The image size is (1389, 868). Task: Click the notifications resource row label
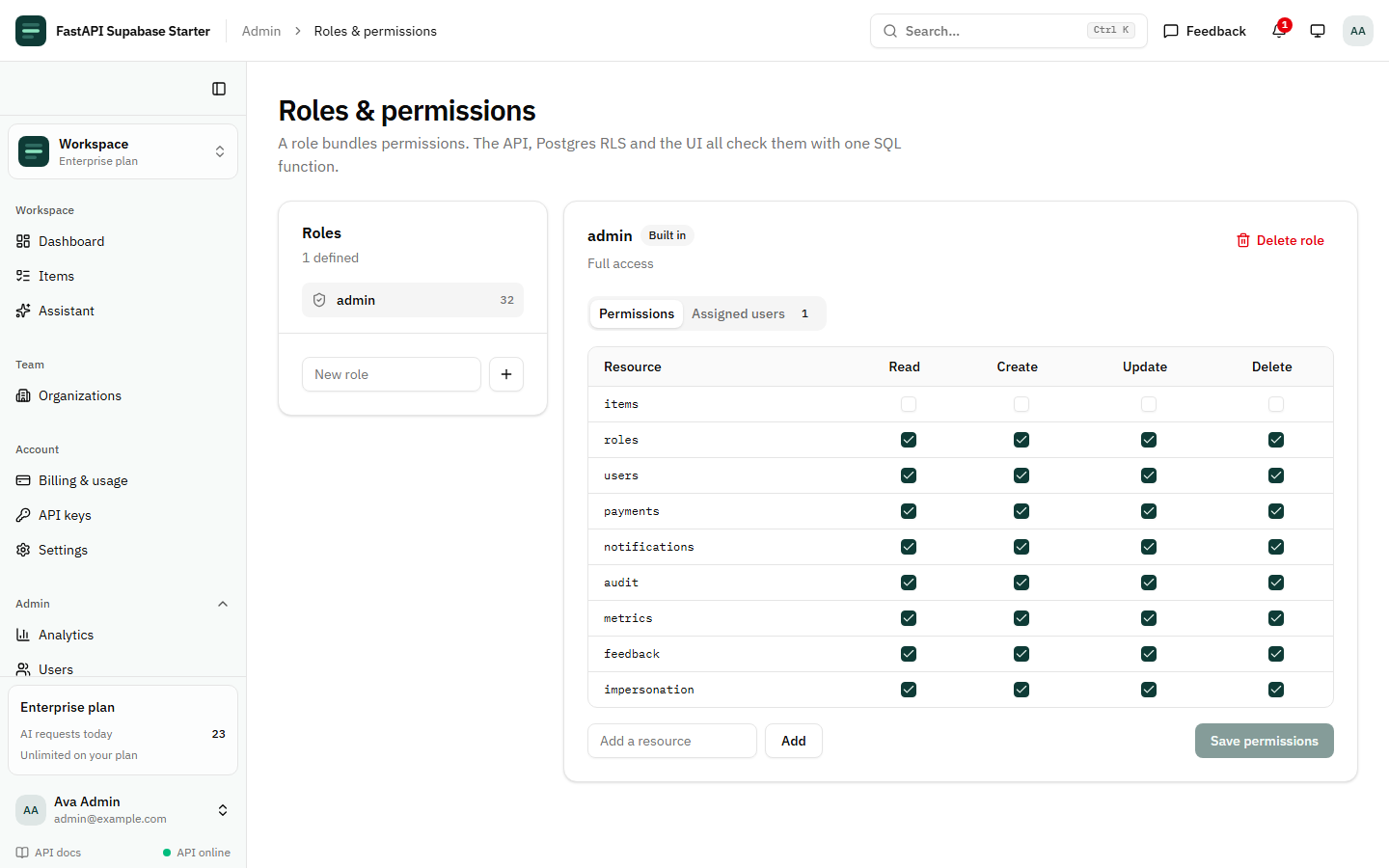tap(649, 547)
